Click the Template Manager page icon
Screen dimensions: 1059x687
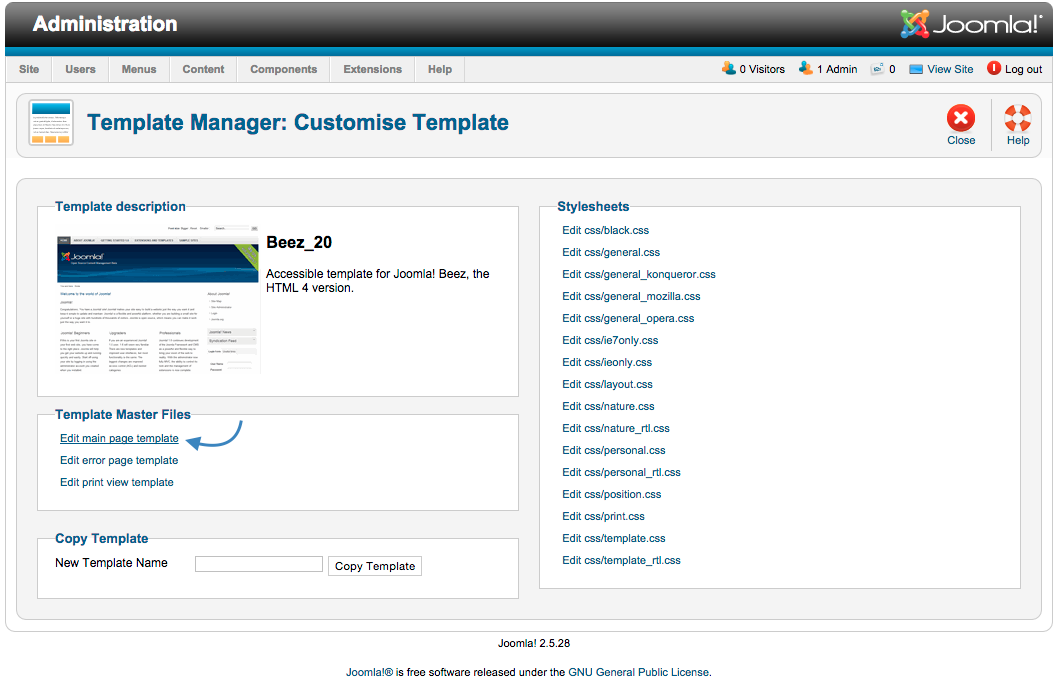[x=51, y=122]
